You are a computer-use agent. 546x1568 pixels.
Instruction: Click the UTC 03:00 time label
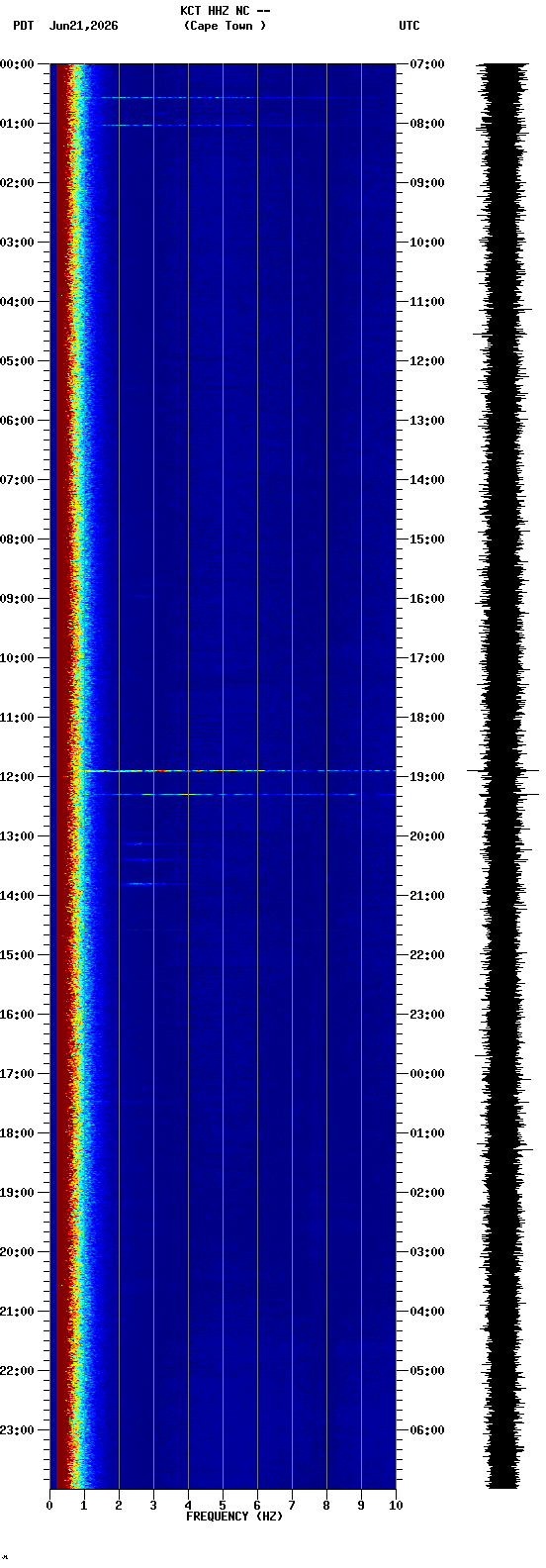pyautogui.click(x=427, y=1252)
